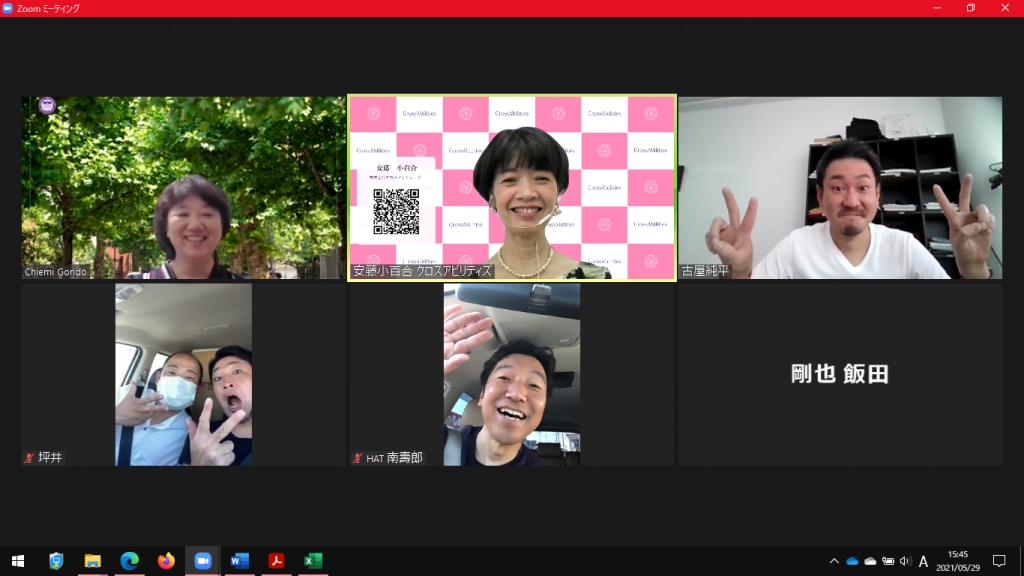Select the 剛也 飯田 participant tile
The width and height of the screenshot is (1024, 576).
tap(840, 374)
